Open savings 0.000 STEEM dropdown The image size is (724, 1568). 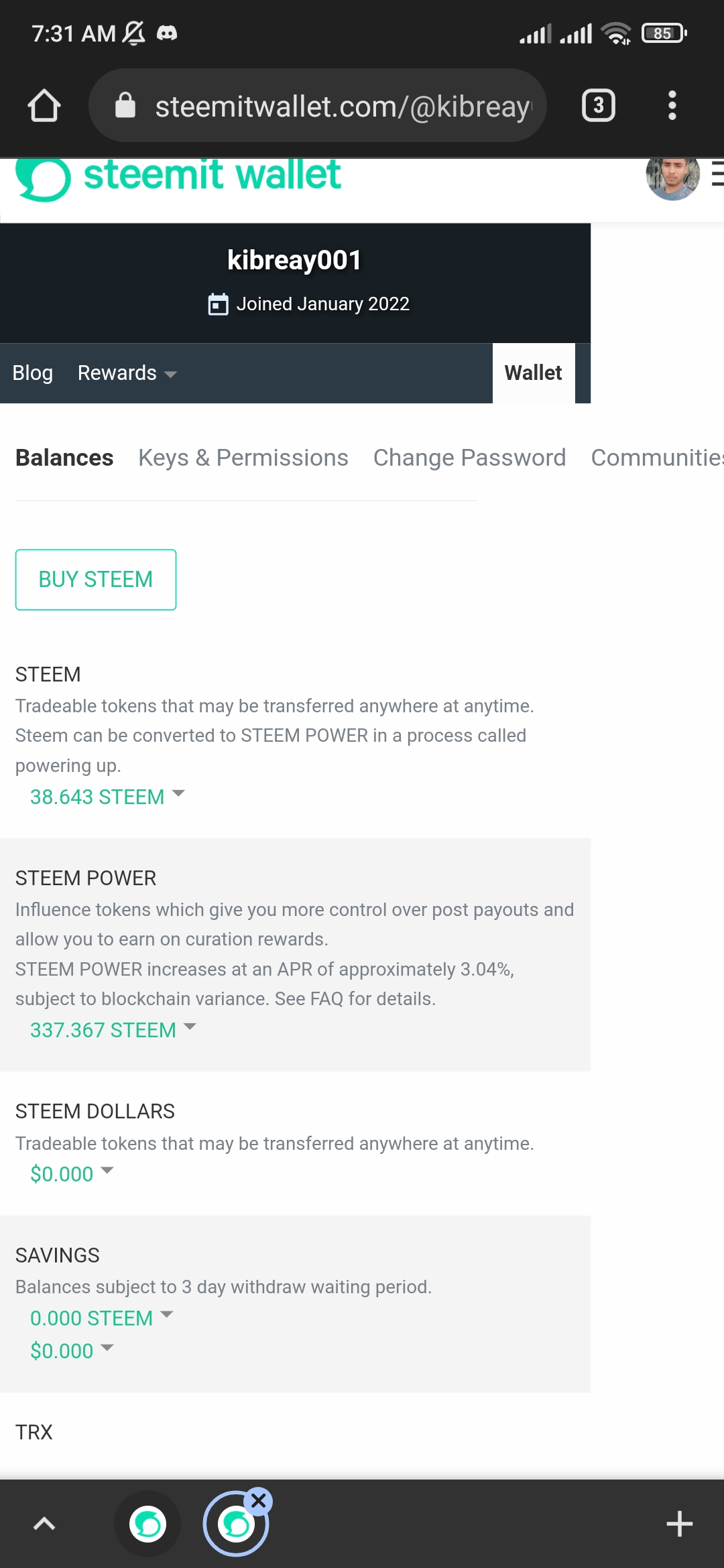(101, 1318)
